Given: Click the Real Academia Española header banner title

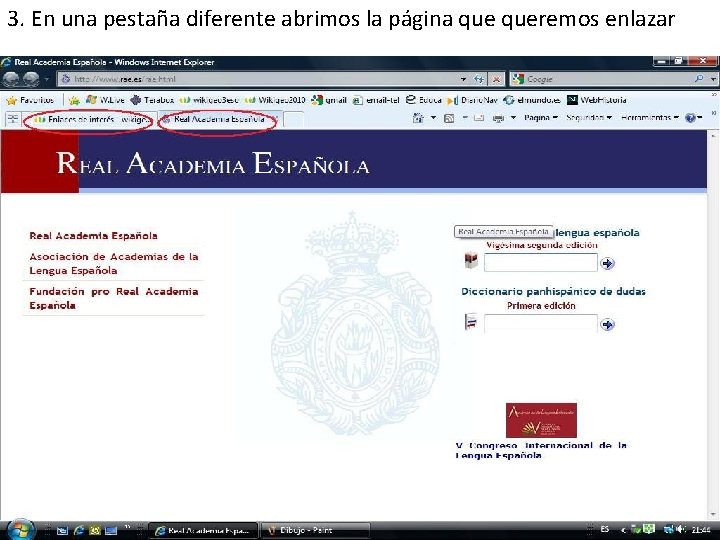Looking at the screenshot, I should (213, 163).
